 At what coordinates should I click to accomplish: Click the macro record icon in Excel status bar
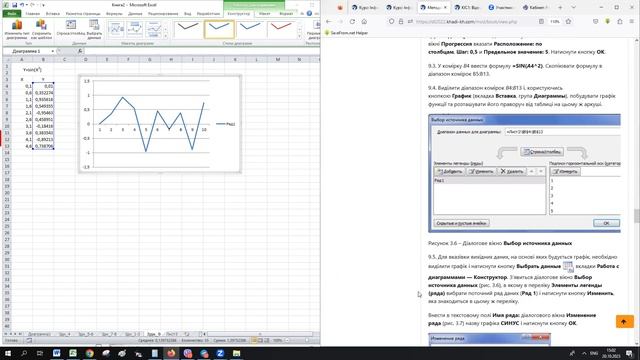click(29, 340)
